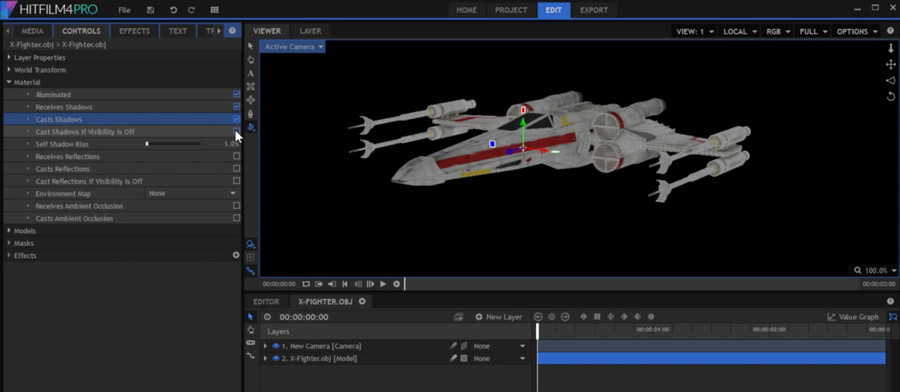This screenshot has height=392, width=900.
Task: Step back one frame
Action: (358, 284)
